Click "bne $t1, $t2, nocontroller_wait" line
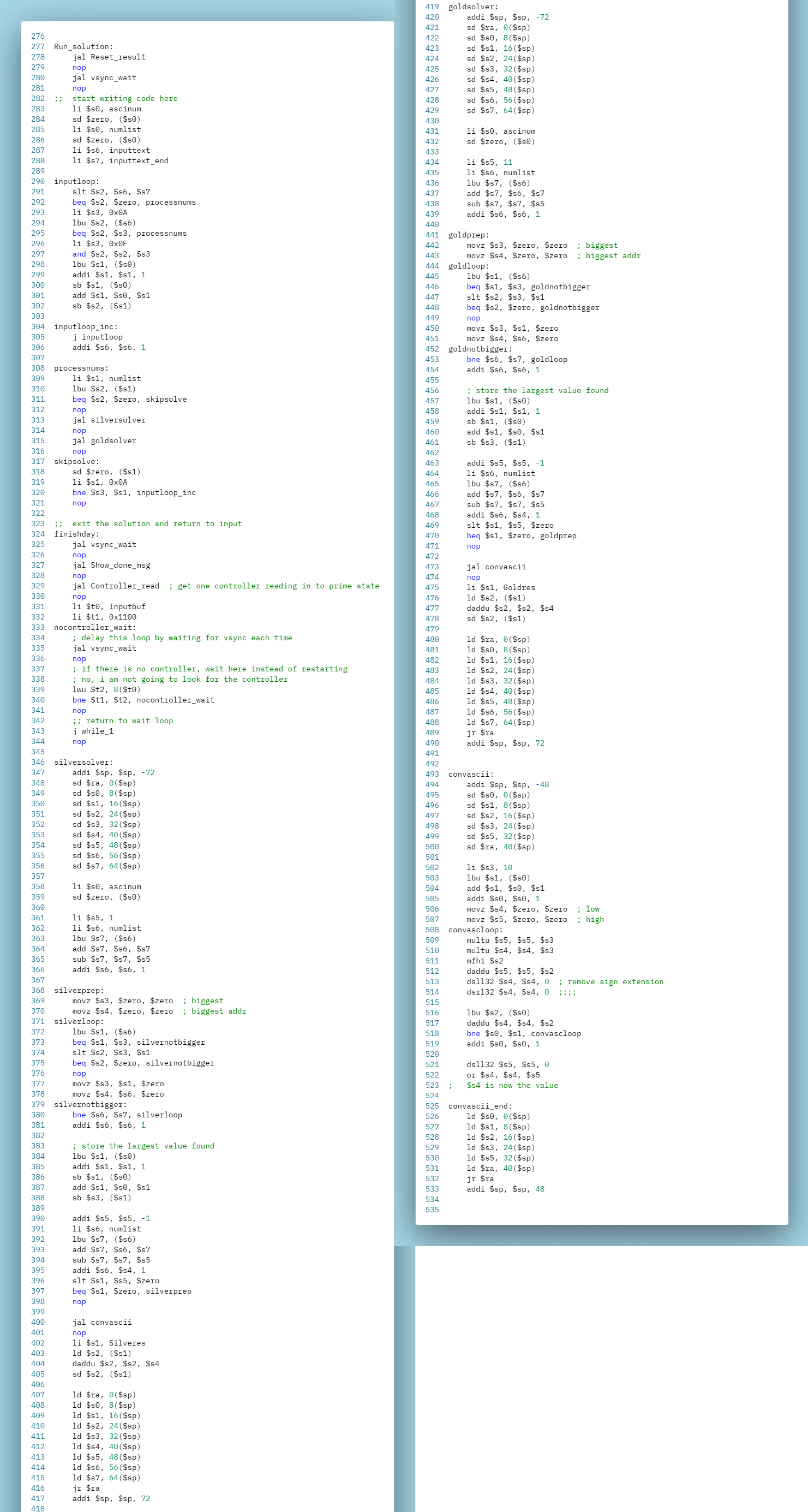 [x=143, y=700]
